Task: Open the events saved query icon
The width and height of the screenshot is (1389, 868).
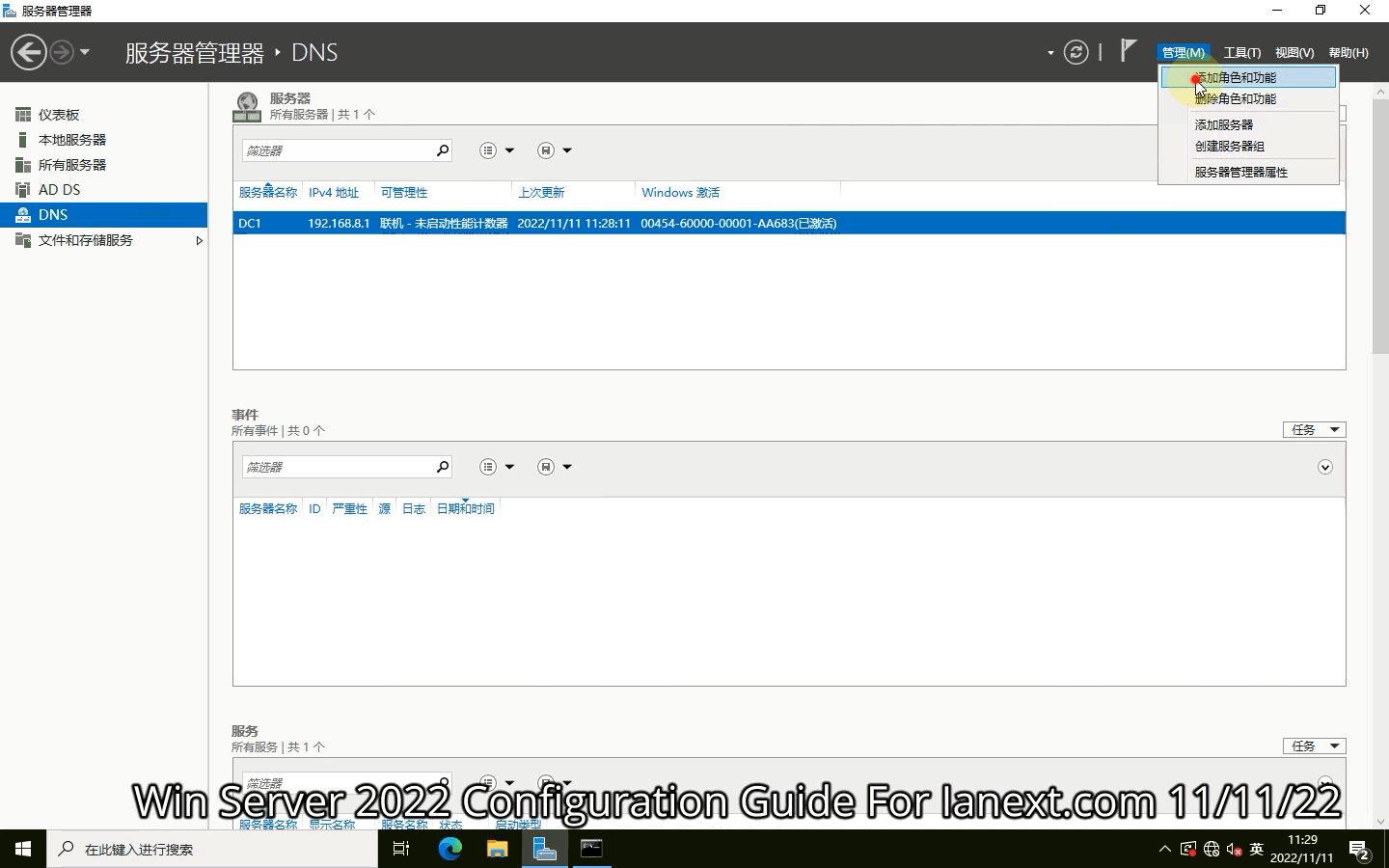Action: click(546, 467)
